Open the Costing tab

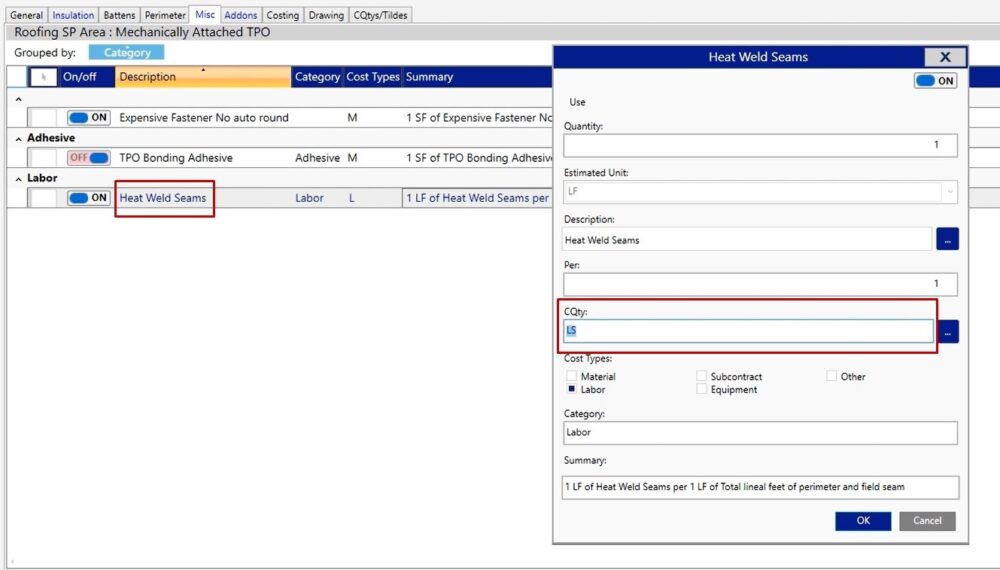pos(282,15)
